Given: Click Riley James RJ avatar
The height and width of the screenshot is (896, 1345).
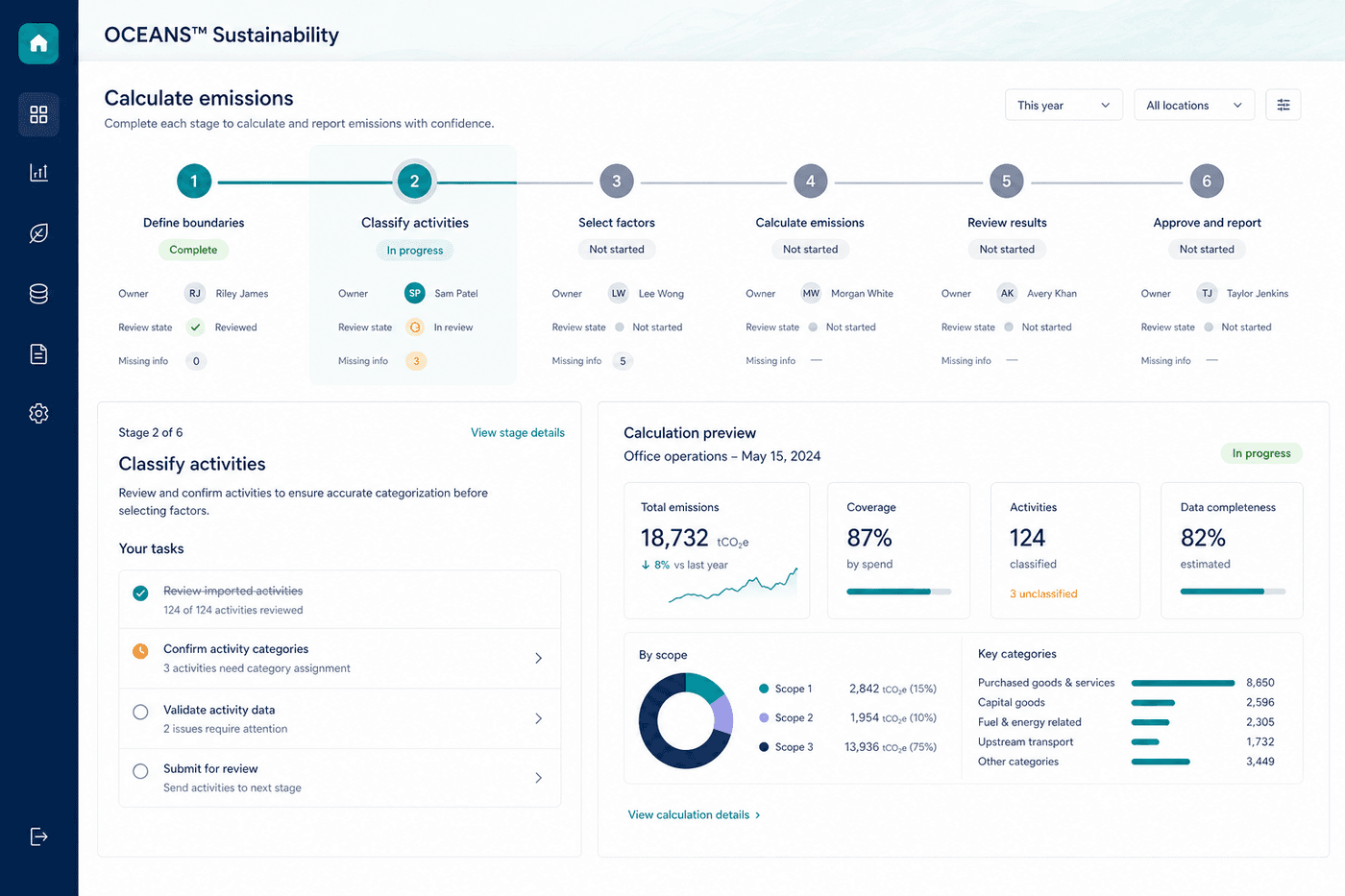Looking at the screenshot, I should [195, 293].
